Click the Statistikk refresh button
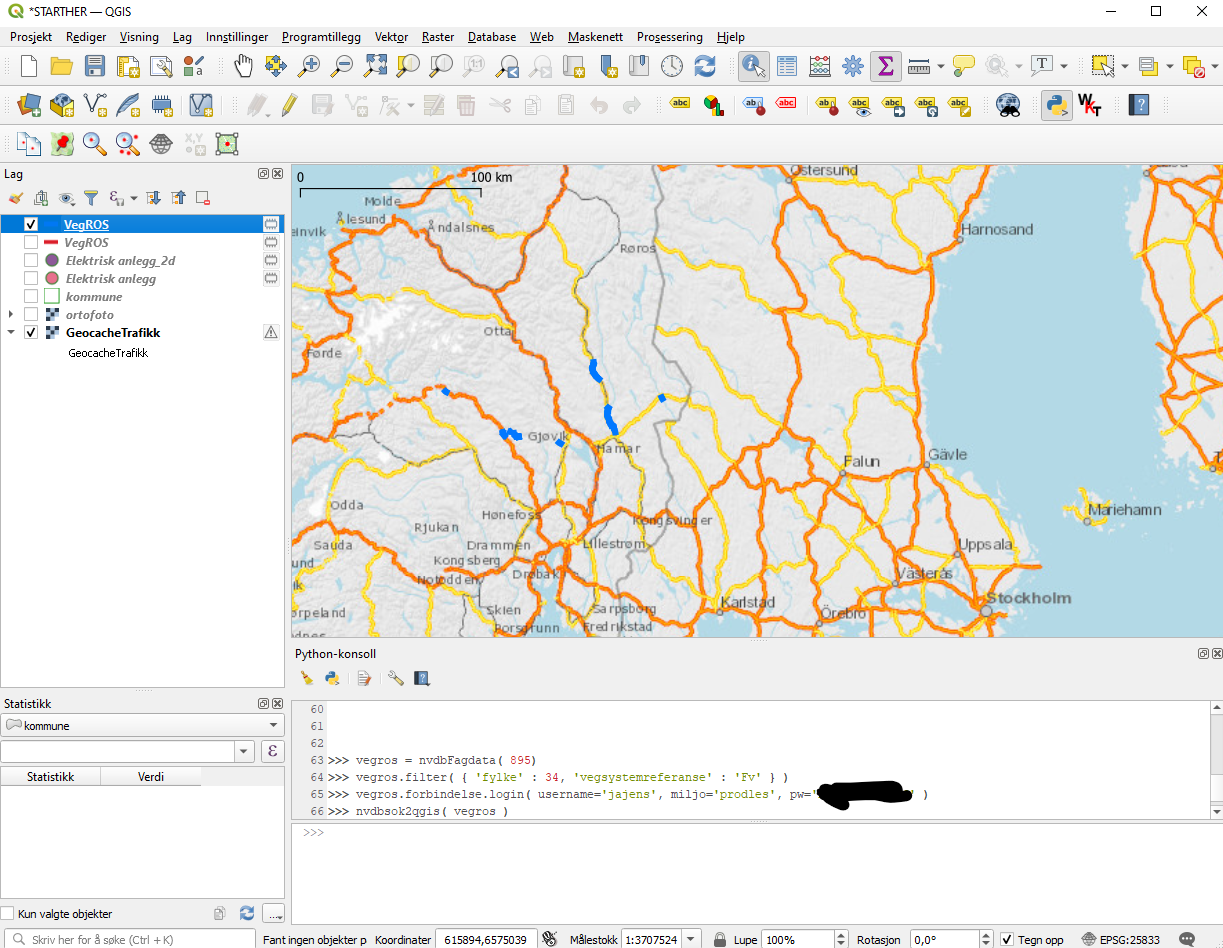 (247, 914)
